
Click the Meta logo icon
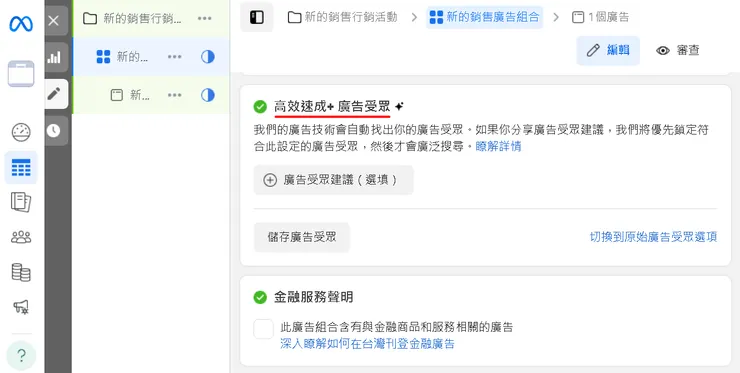[21, 24]
